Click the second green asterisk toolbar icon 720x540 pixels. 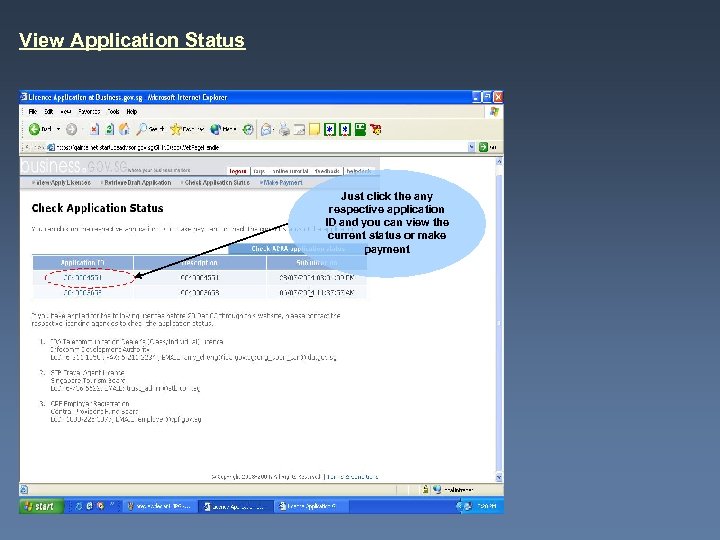tap(345, 129)
